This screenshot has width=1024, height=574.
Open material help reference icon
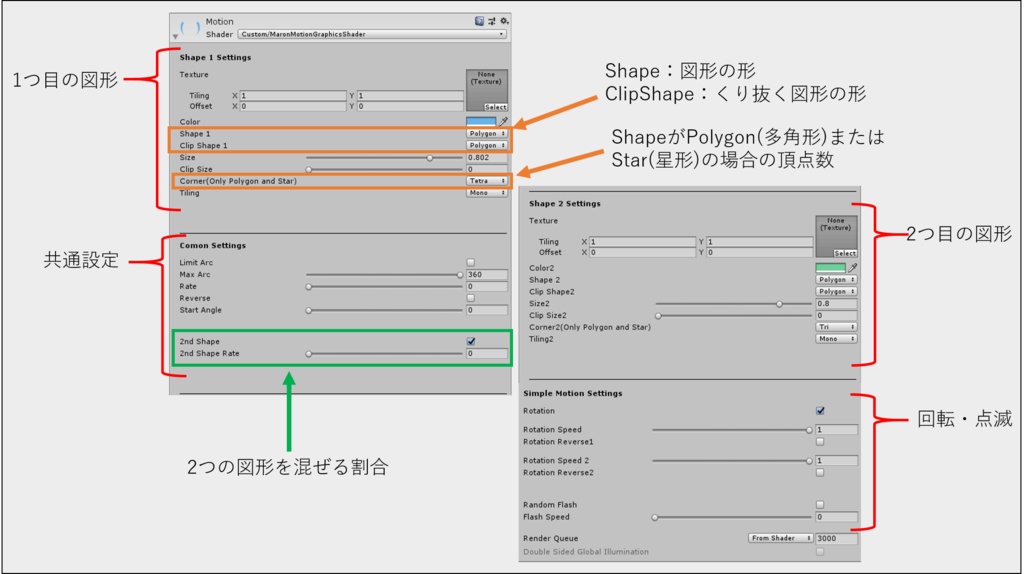[x=479, y=22]
